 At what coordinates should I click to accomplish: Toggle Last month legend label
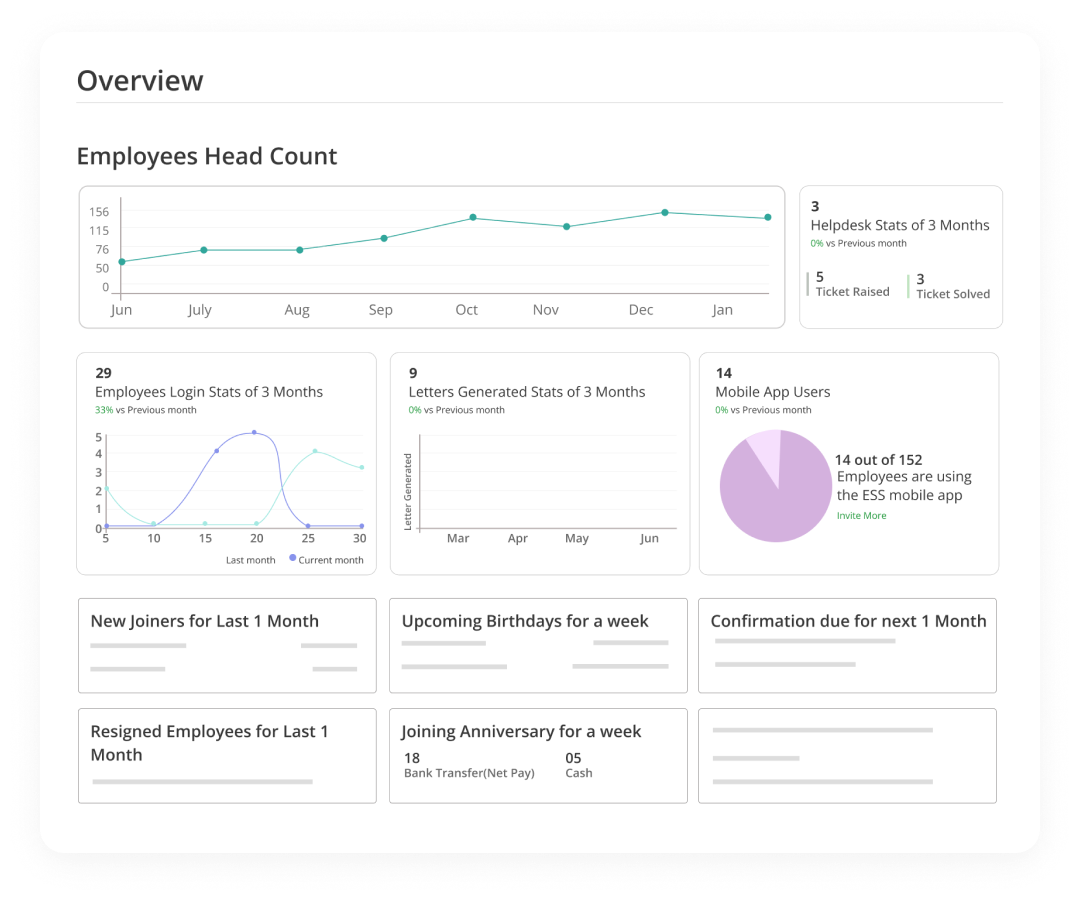click(x=250, y=560)
